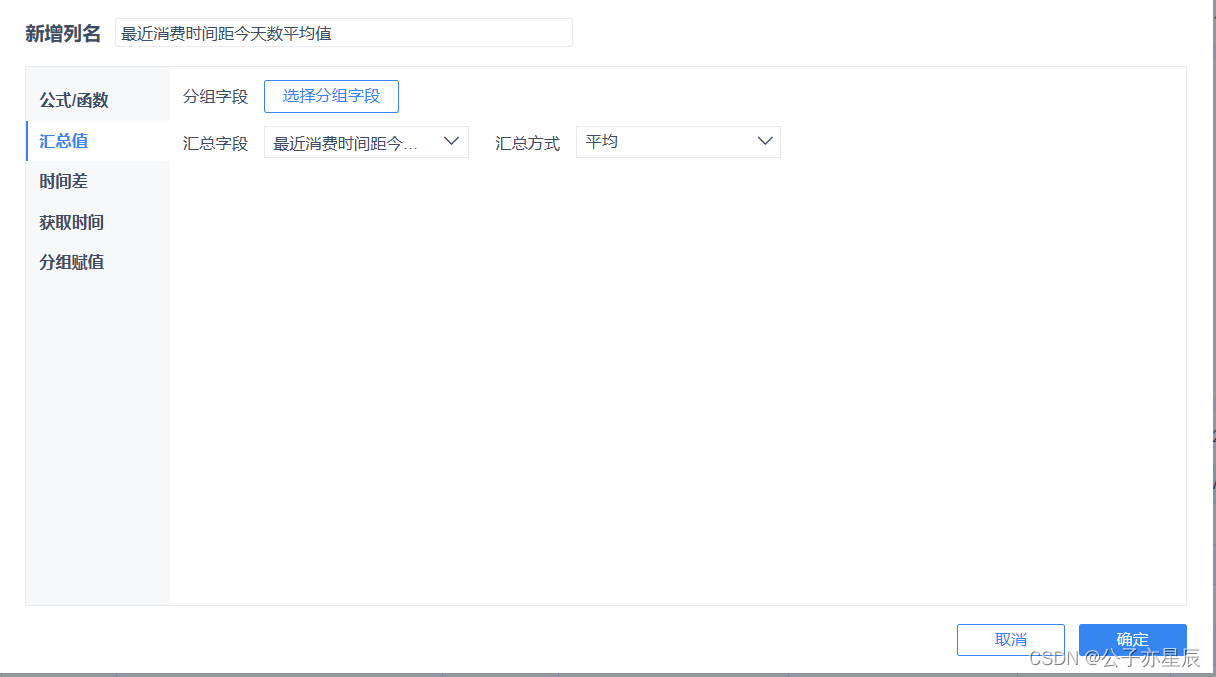Click the 新增列名 input field

(x=345, y=32)
